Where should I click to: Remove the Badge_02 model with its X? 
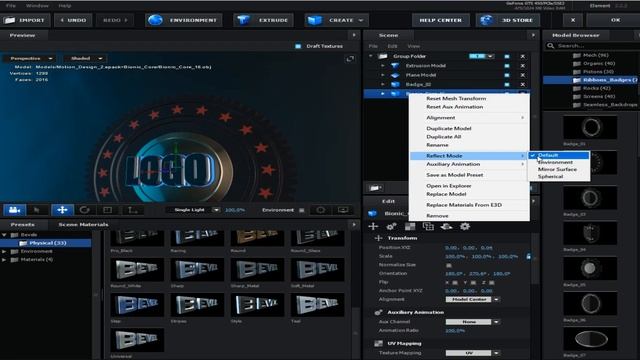(522, 84)
